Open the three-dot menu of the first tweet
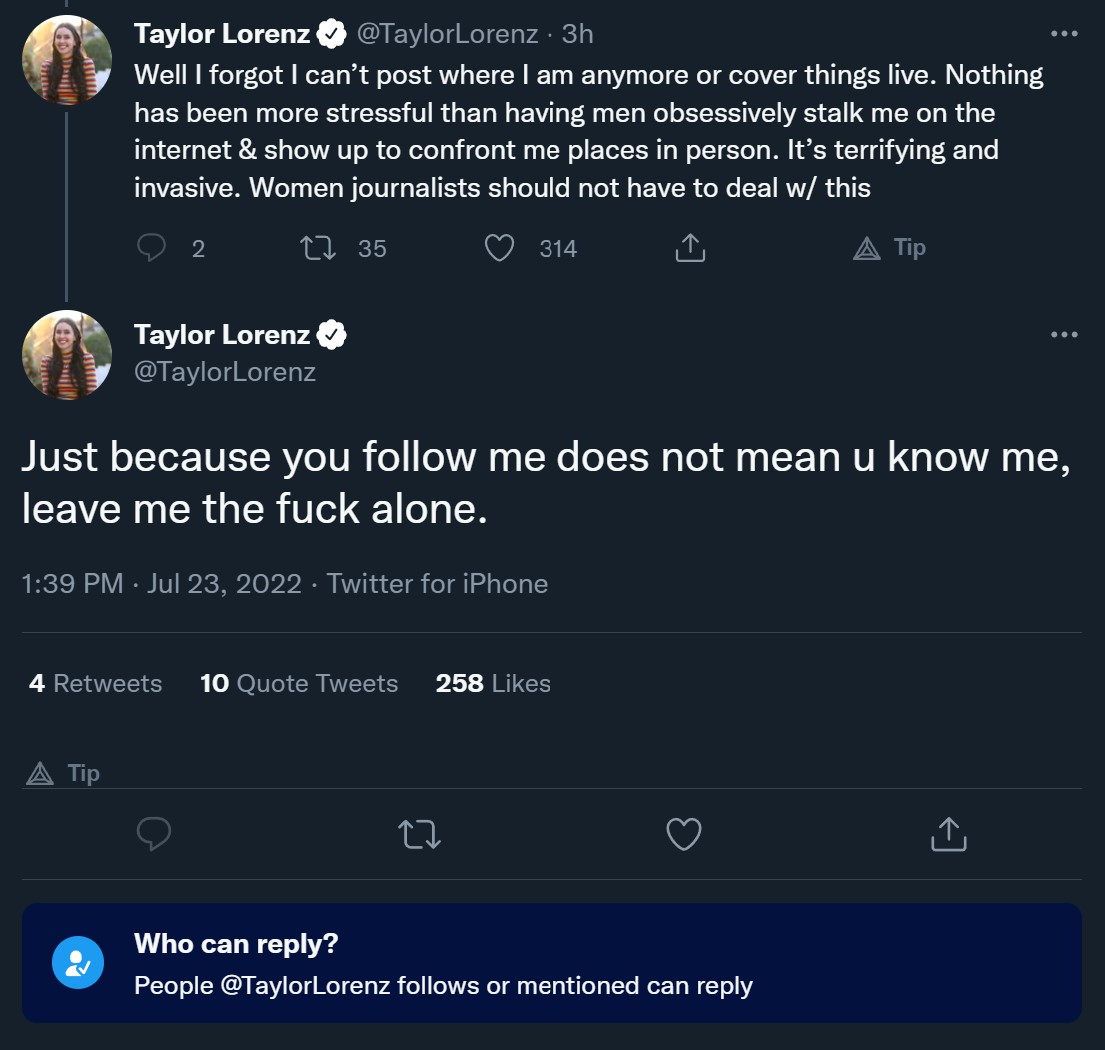 pyautogui.click(x=1064, y=33)
